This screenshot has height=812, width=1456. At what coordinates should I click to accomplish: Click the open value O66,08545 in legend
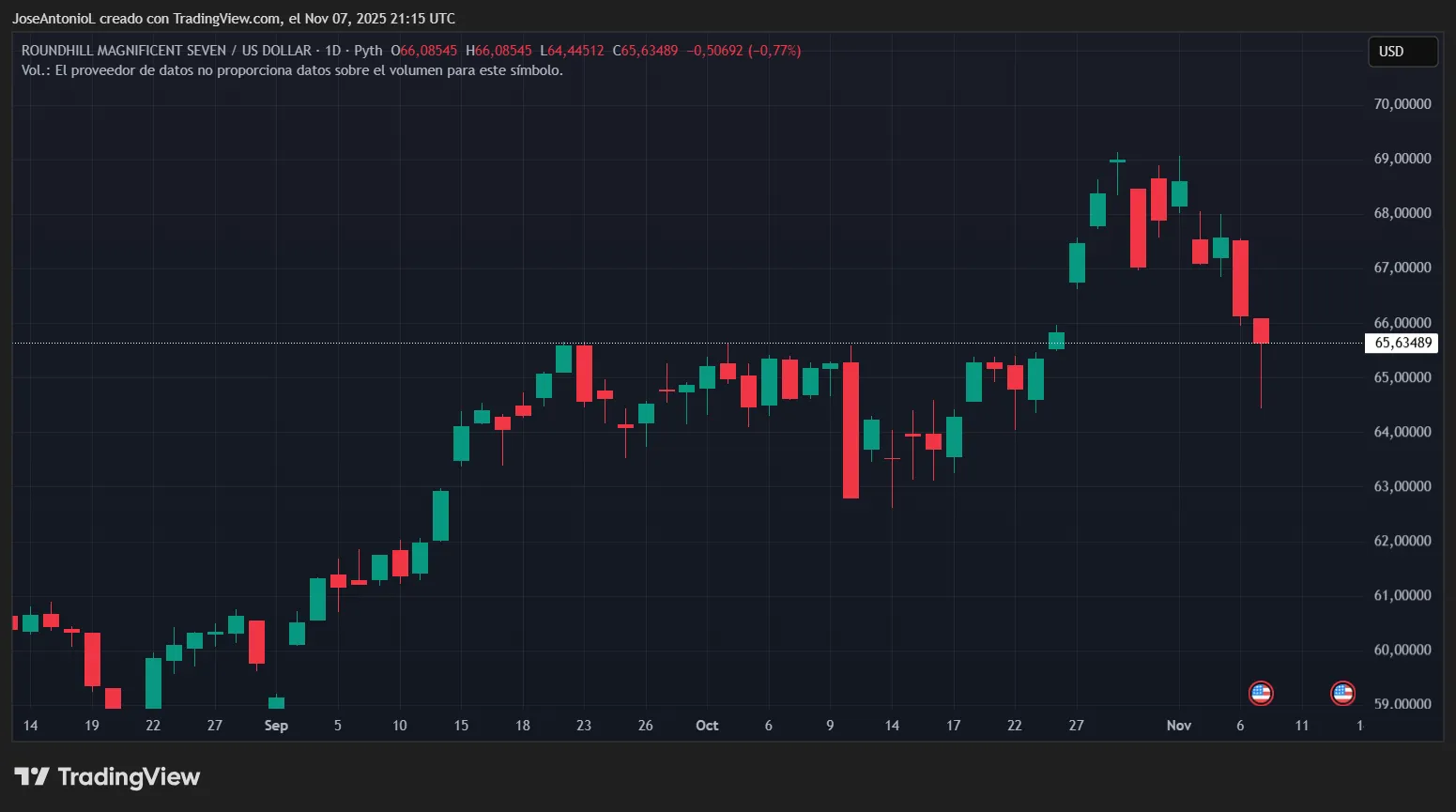pos(424,51)
